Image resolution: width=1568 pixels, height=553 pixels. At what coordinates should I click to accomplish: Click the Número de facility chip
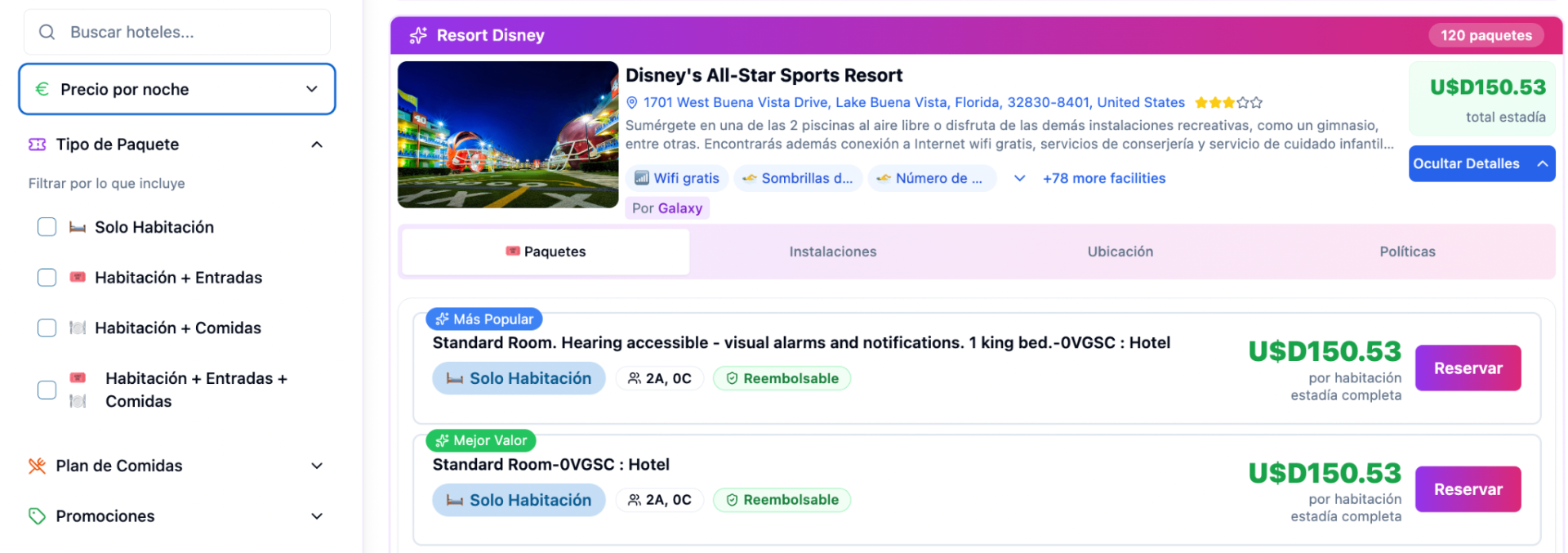pyautogui.click(x=932, y=178)
